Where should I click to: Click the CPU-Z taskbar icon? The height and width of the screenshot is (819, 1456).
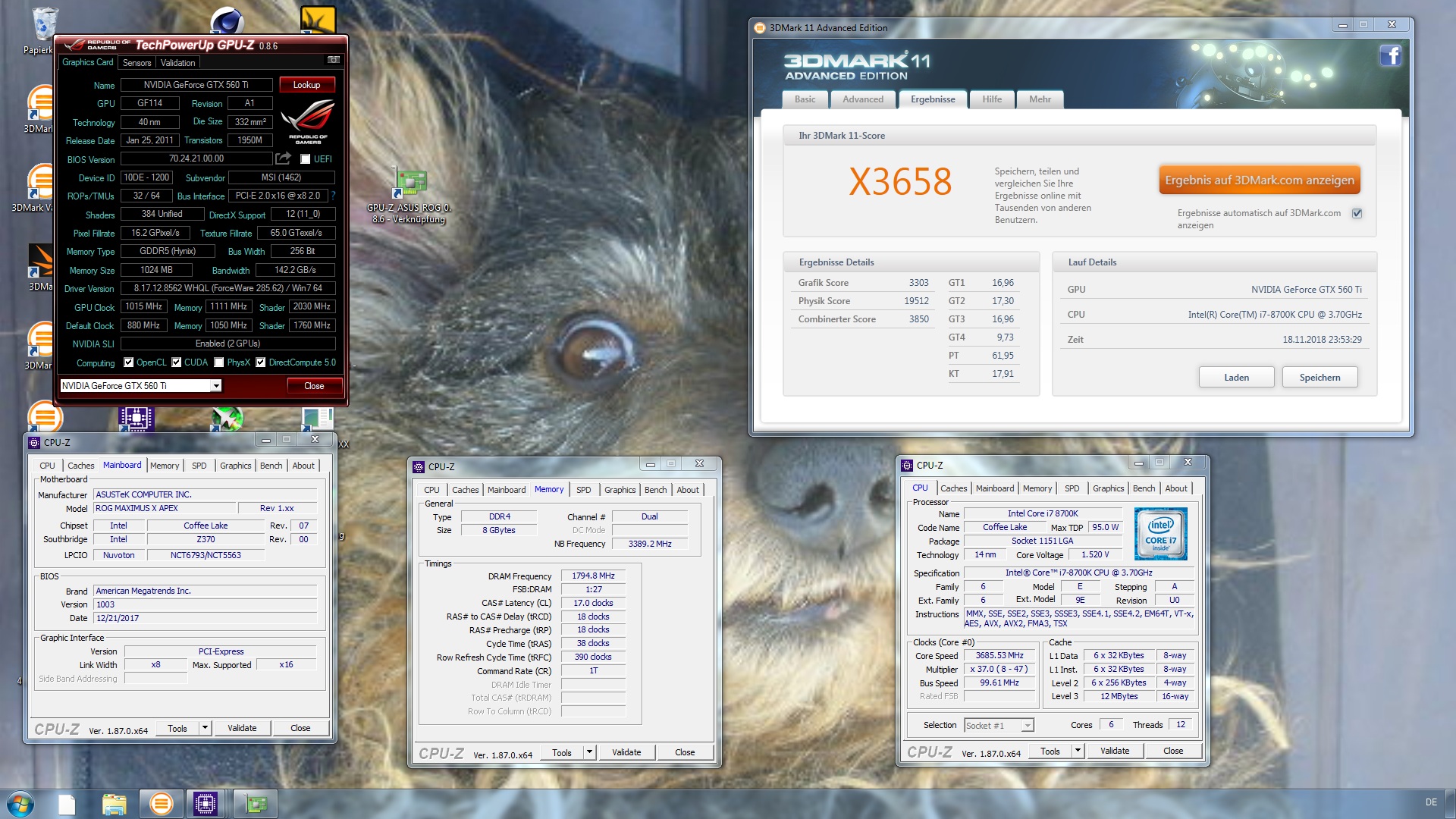206,804
